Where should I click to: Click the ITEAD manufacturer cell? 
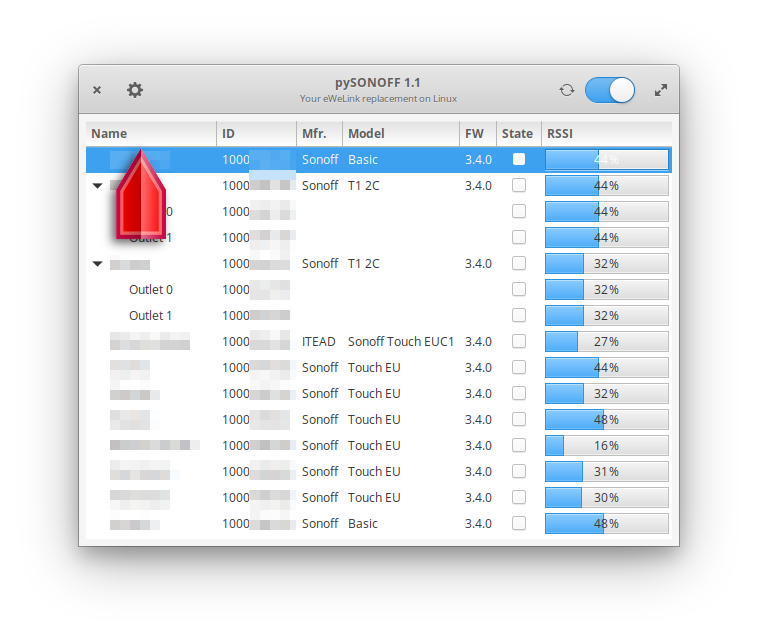(x=319, y=342)
